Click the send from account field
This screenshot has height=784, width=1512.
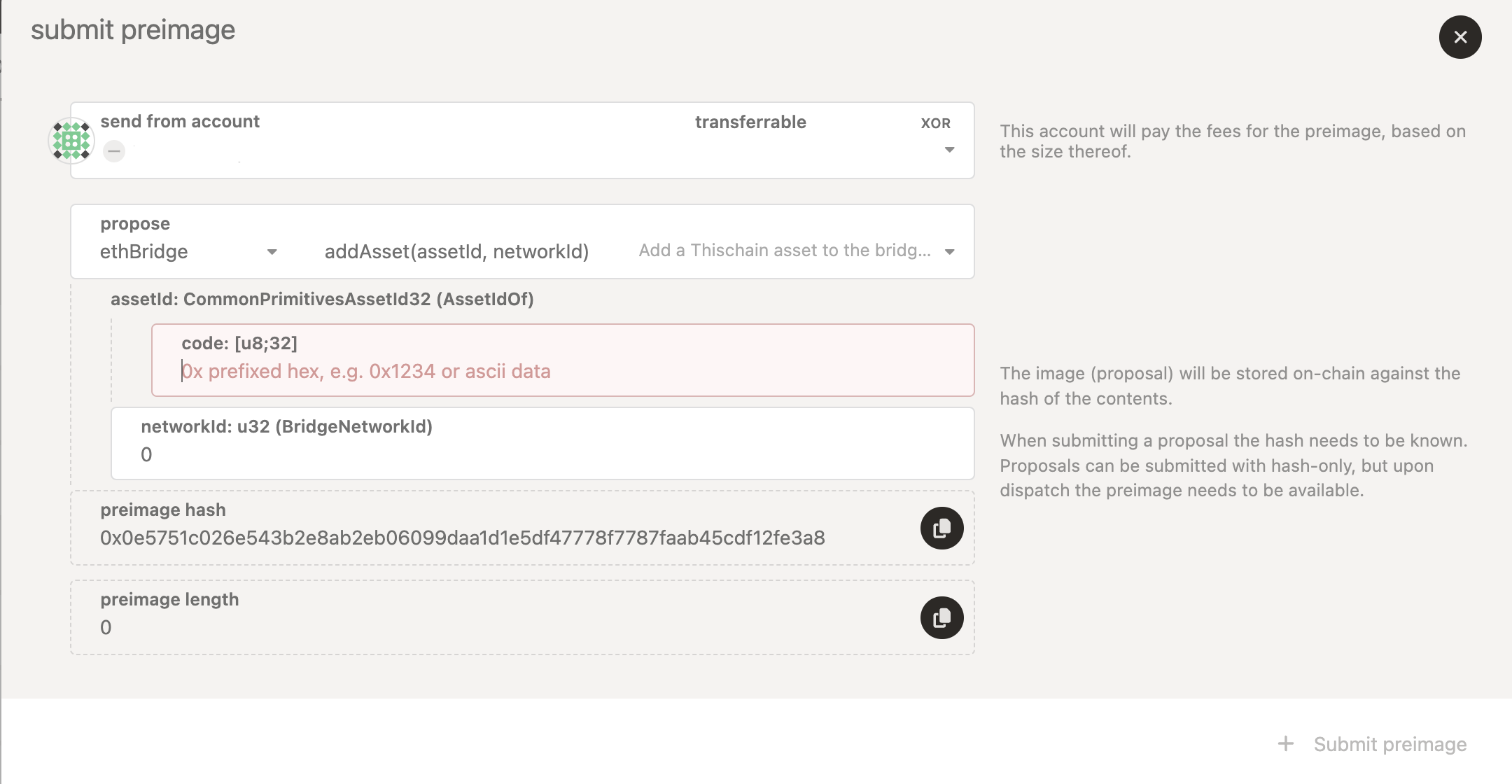pos(522,141)
